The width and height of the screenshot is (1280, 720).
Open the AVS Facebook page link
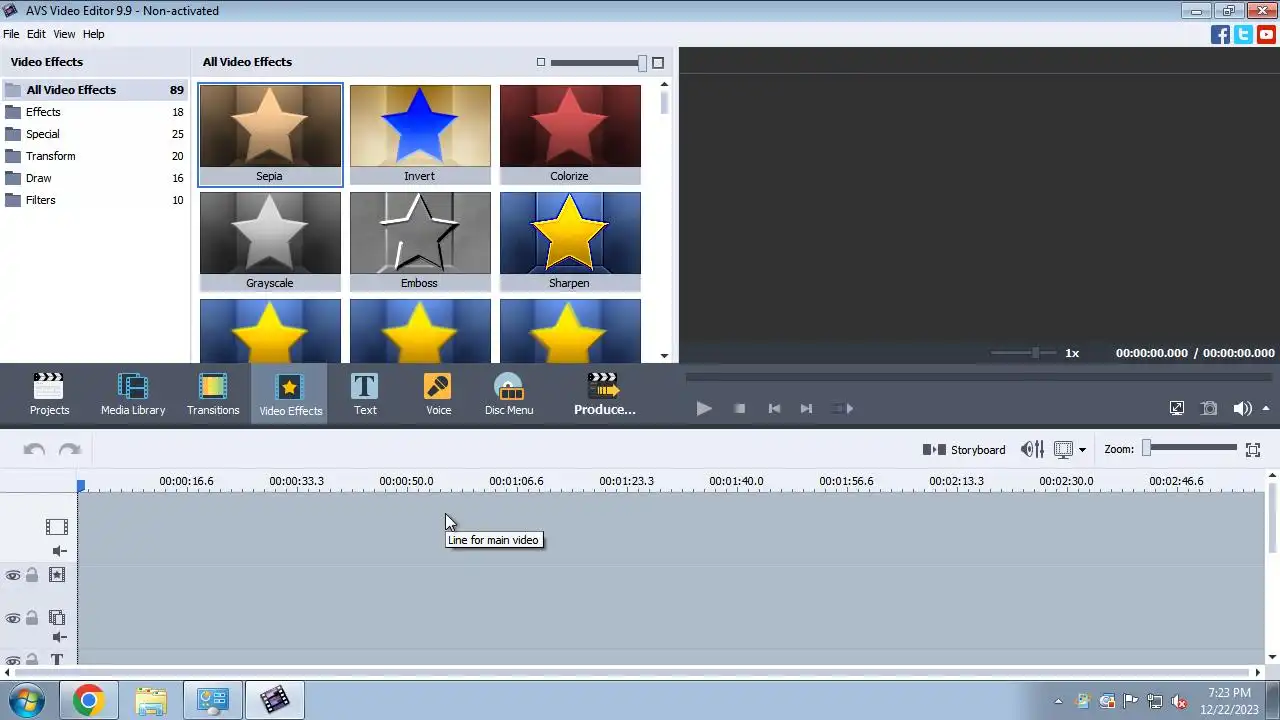tap(1220, 34)
